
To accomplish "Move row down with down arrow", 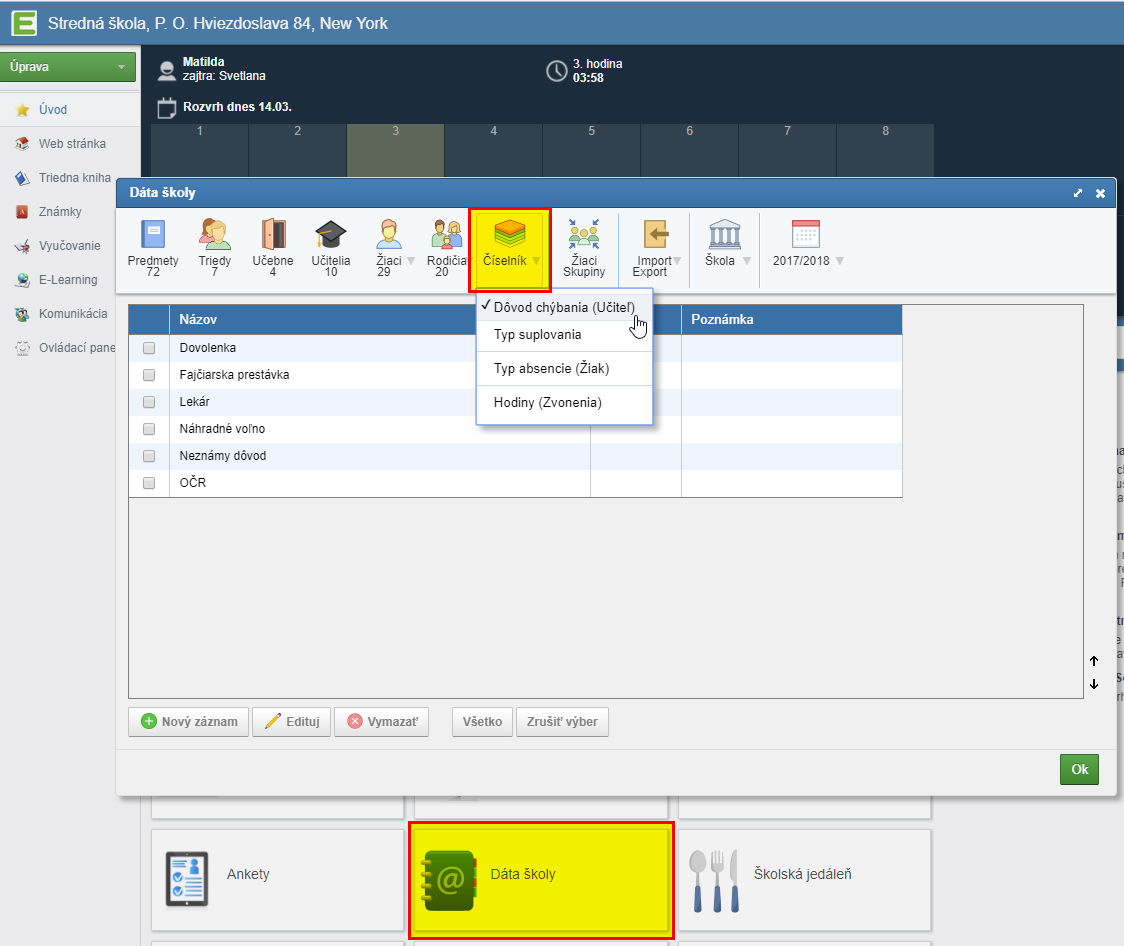I will (1094, 684).
